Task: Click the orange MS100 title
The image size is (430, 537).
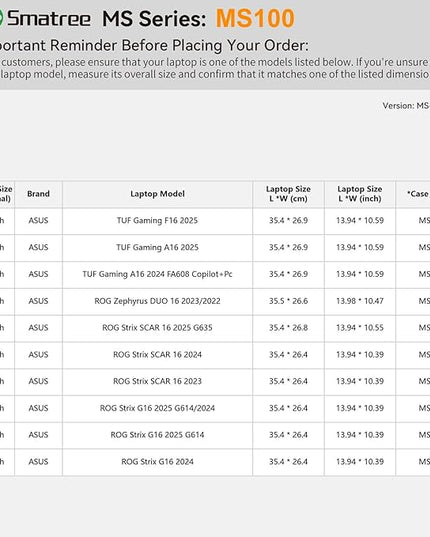Action: coord(255,18)
